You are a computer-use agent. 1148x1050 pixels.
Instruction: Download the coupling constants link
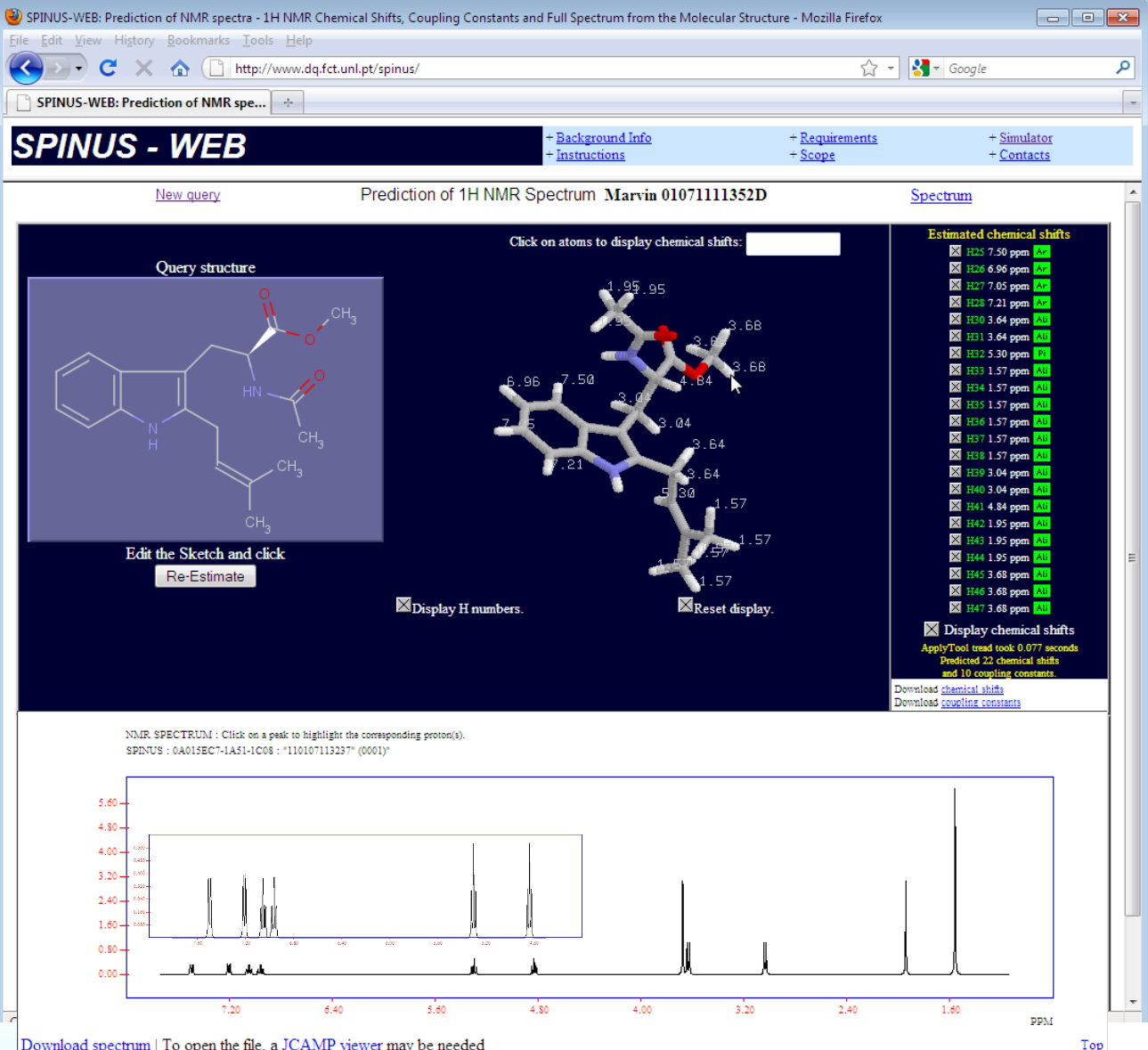pyautogui.click(x=981, y=703)
